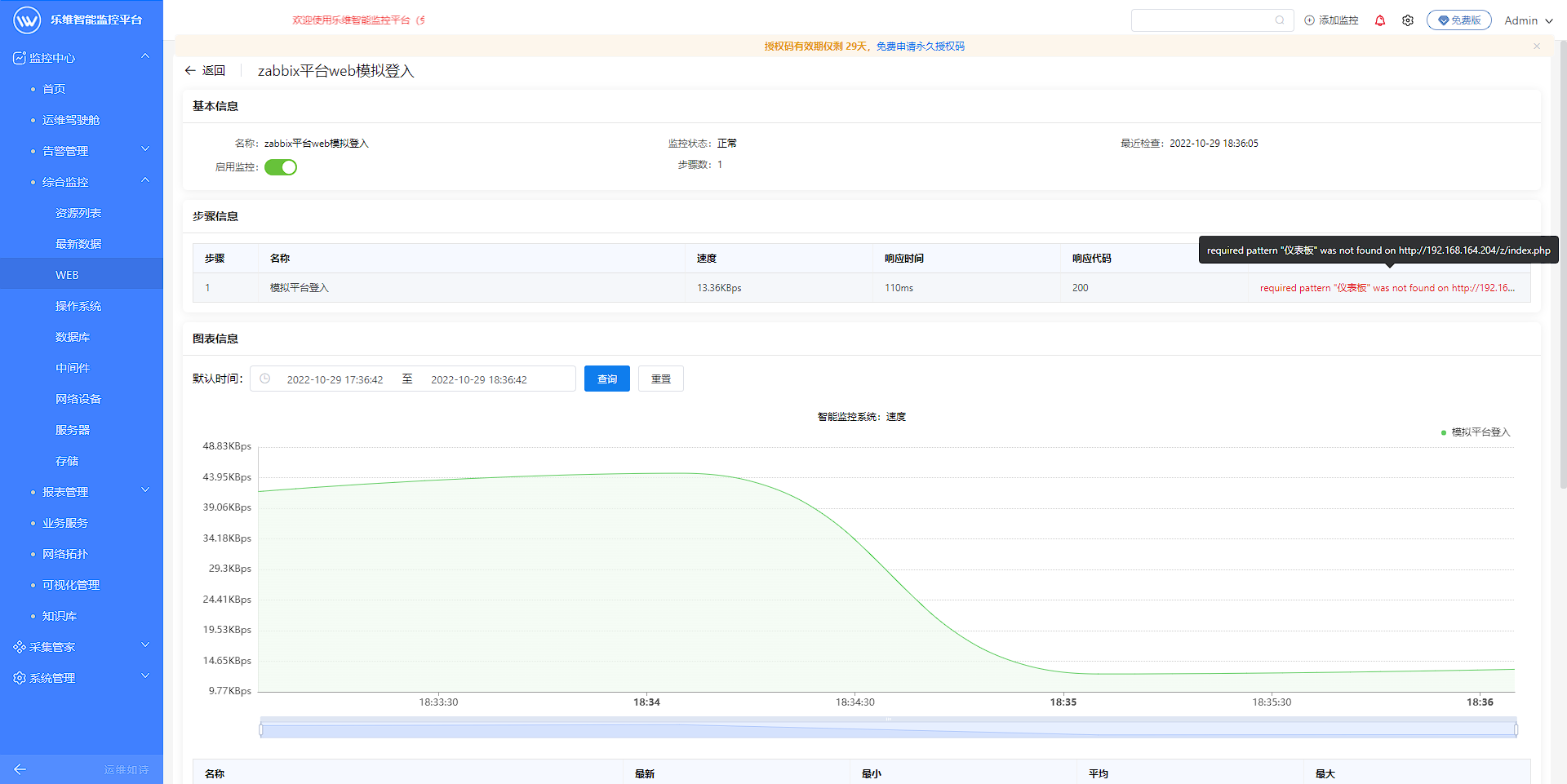
Task: Click the 速度 column header
Action: 706,259
